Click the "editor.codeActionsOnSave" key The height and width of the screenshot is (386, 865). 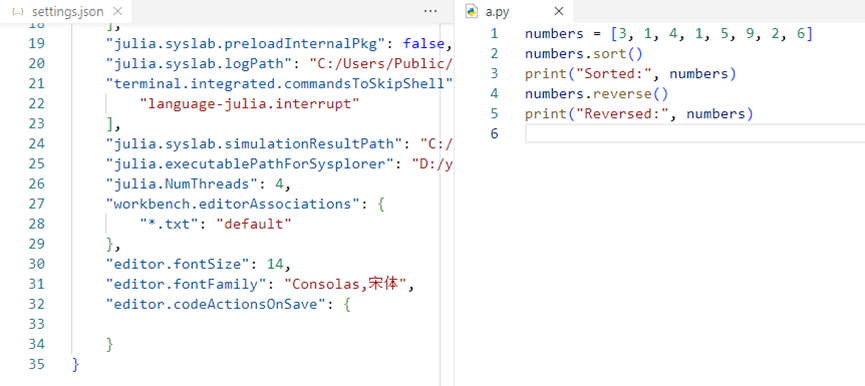coord(216,304)
